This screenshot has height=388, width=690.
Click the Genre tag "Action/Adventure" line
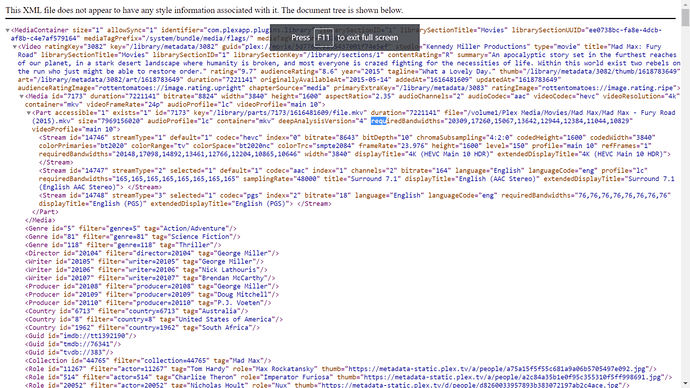131,228
